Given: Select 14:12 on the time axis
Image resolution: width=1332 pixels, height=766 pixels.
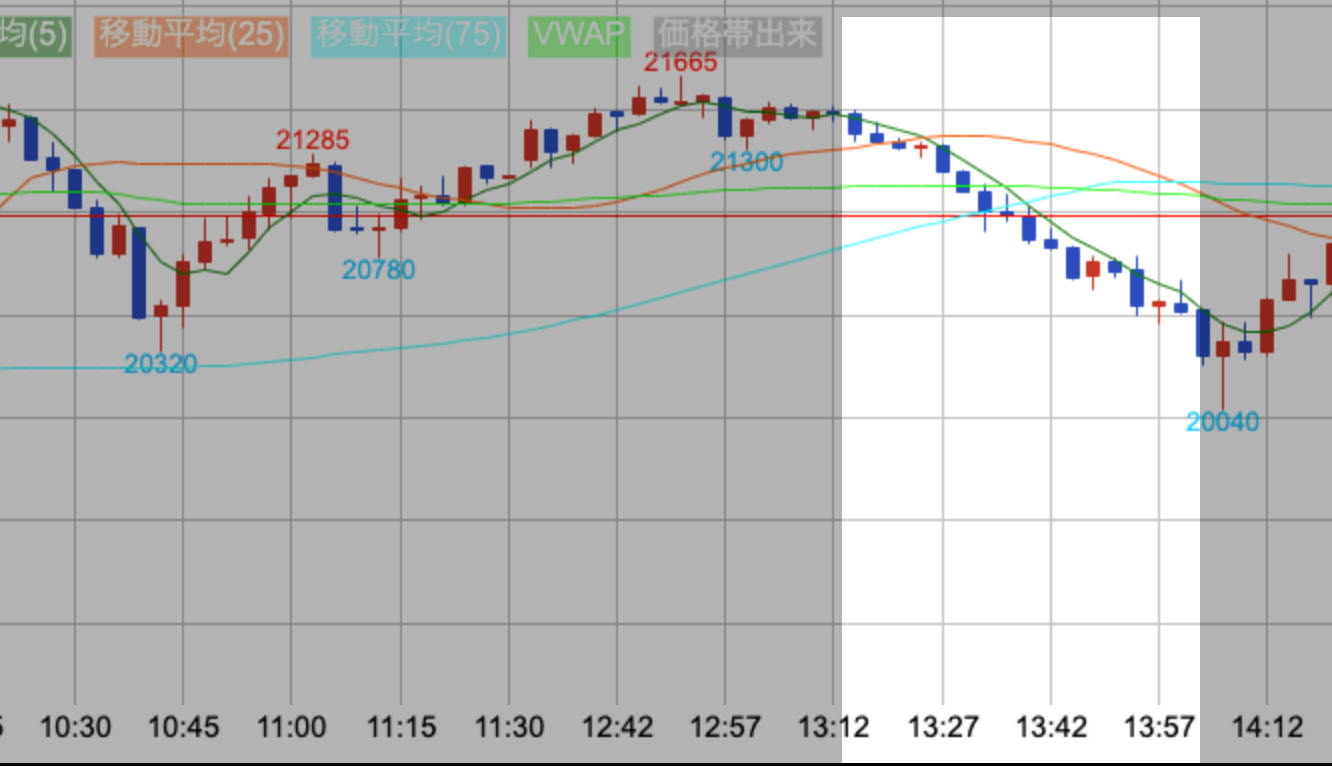Looking at the screenshot, I should click(1266, 727).
